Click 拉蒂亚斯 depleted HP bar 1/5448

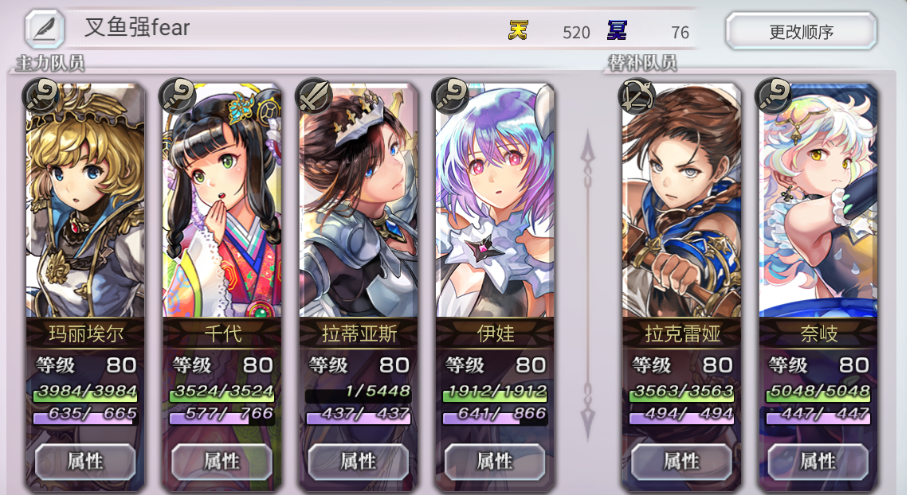pos(358,393)
